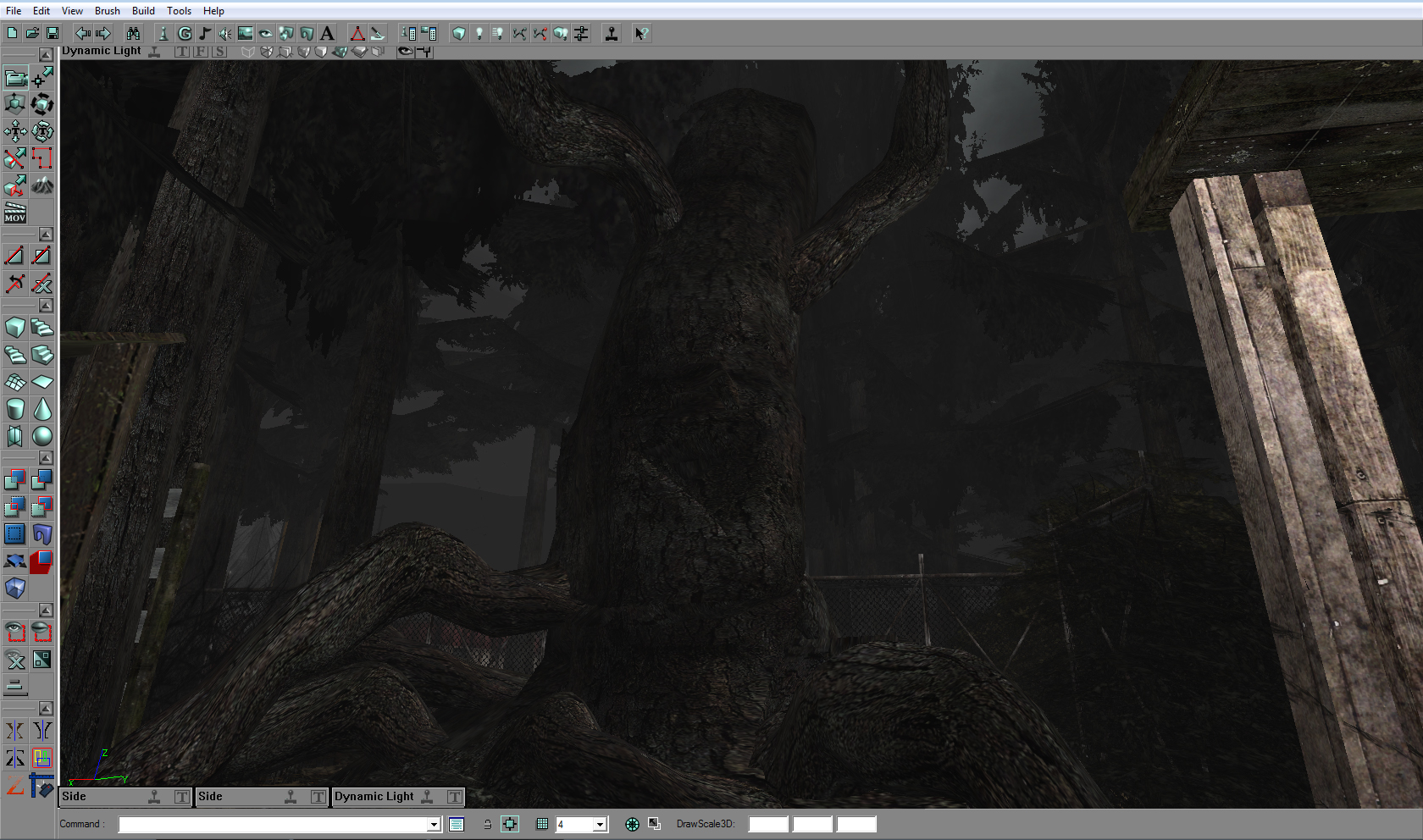Select the Cube brush builder
Screen dimensions: 1423x840
(15, 328)
